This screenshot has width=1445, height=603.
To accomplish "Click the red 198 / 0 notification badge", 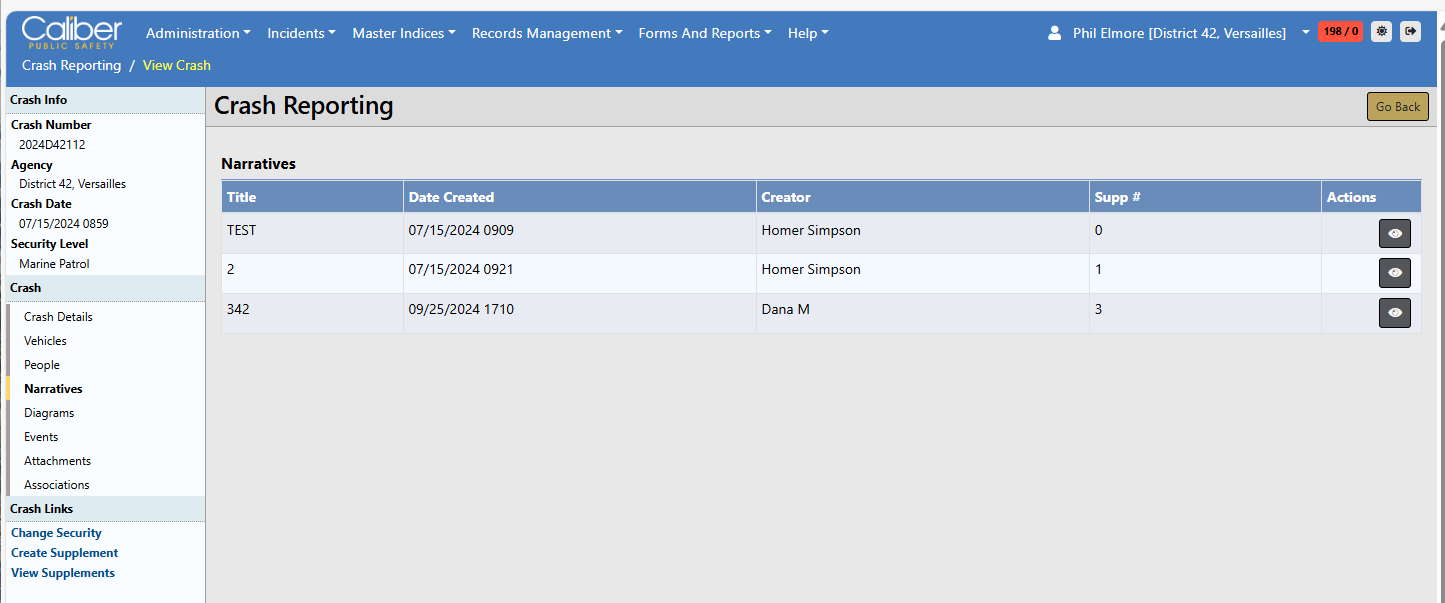I will click(x=1340, y=32).
